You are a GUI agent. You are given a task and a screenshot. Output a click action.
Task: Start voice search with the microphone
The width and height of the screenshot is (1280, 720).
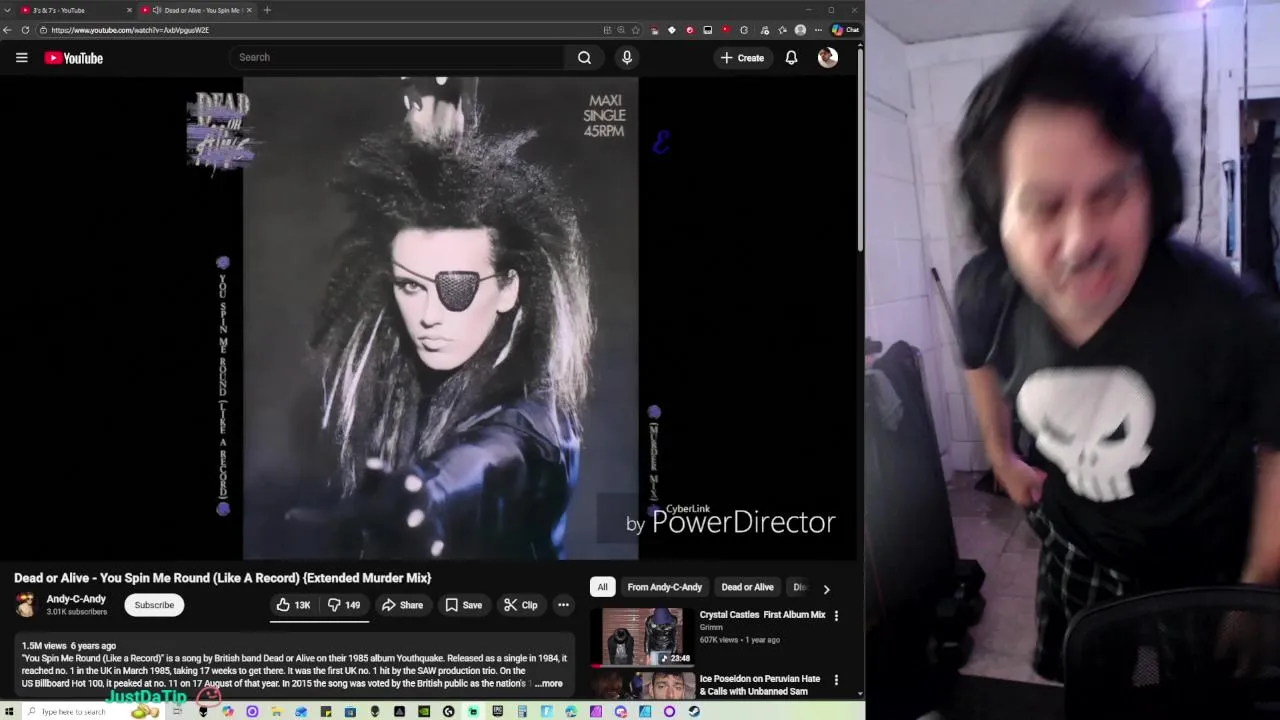click(627, 57)
